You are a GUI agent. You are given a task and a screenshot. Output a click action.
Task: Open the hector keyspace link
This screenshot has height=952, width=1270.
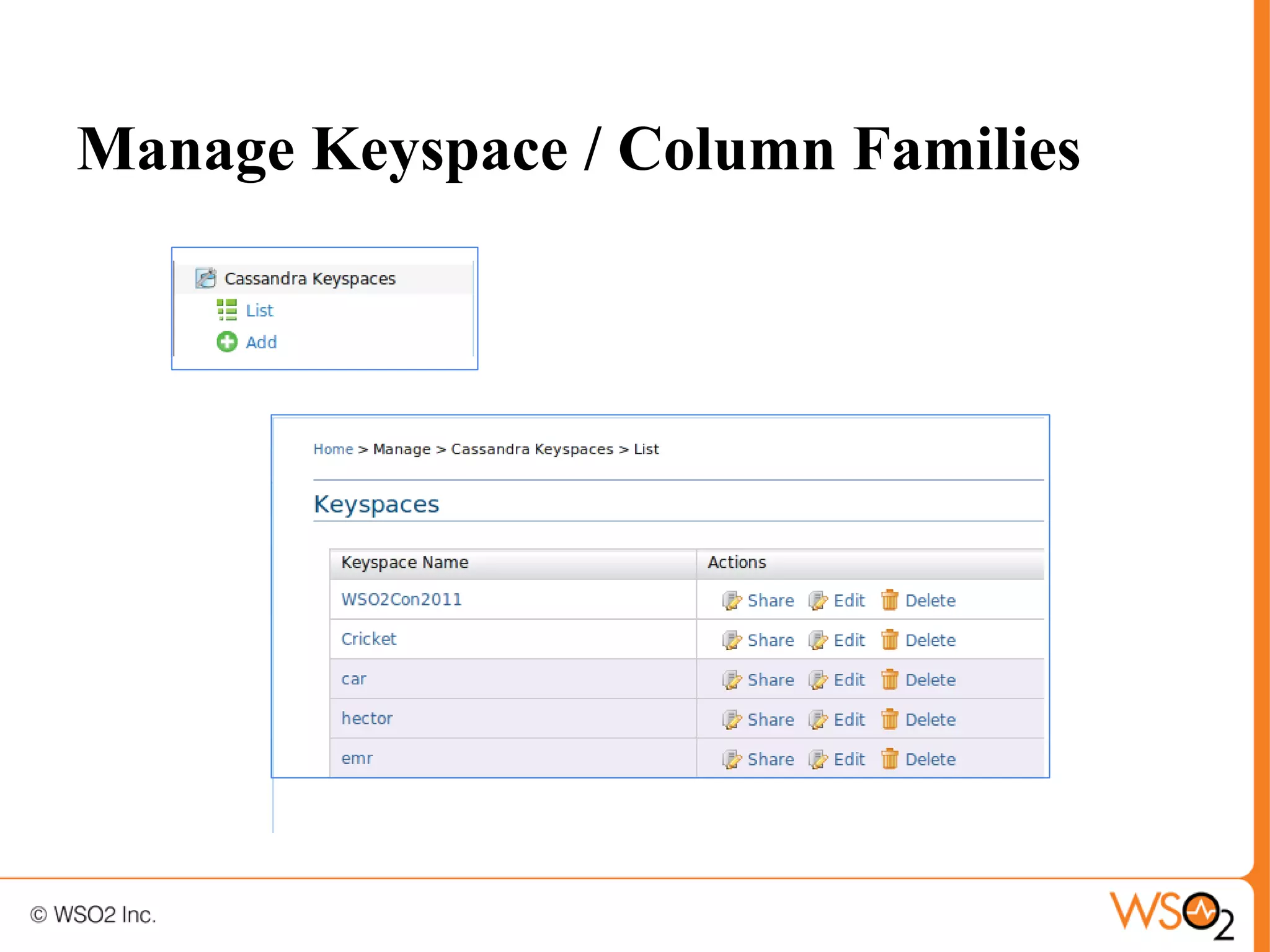click(366, 718)
